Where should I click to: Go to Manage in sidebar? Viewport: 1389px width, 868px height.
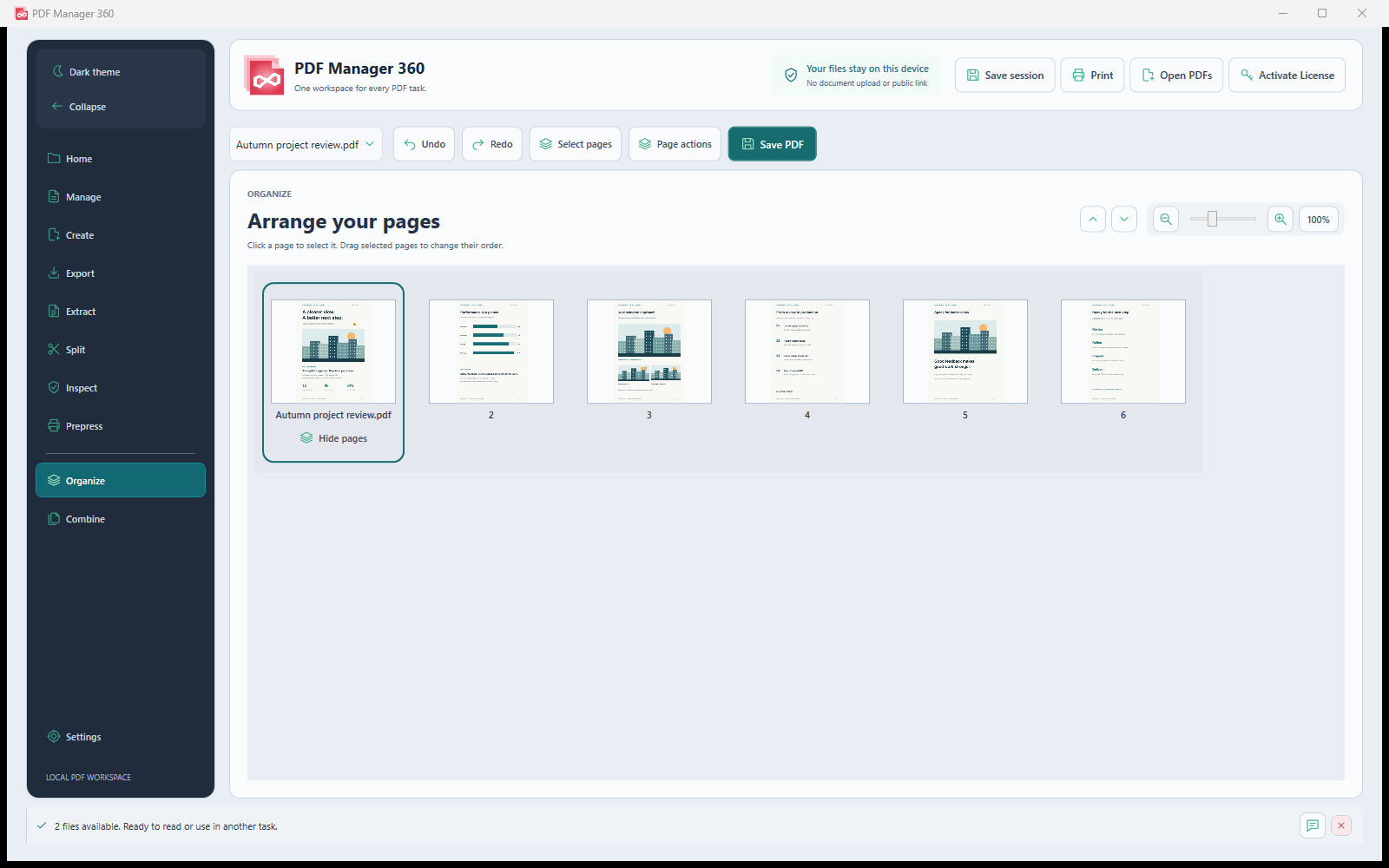[x=121, y=197]
